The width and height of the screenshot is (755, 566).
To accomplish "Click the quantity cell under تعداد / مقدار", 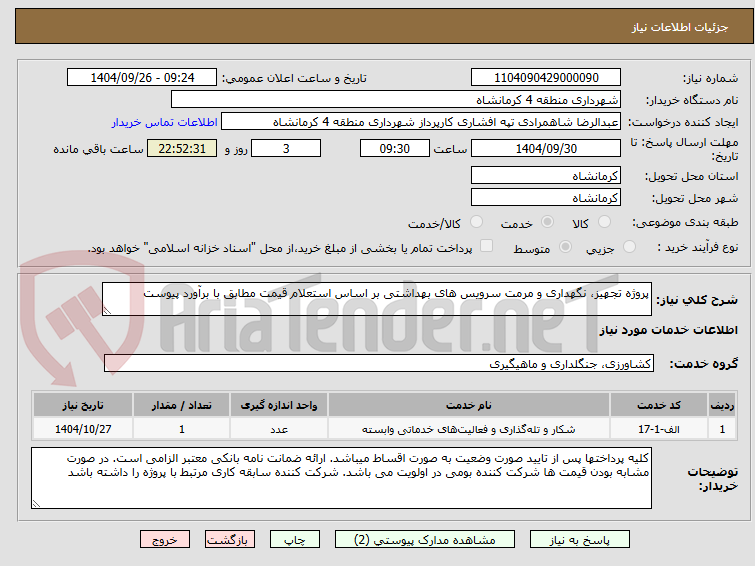I will tap(182, 429).
